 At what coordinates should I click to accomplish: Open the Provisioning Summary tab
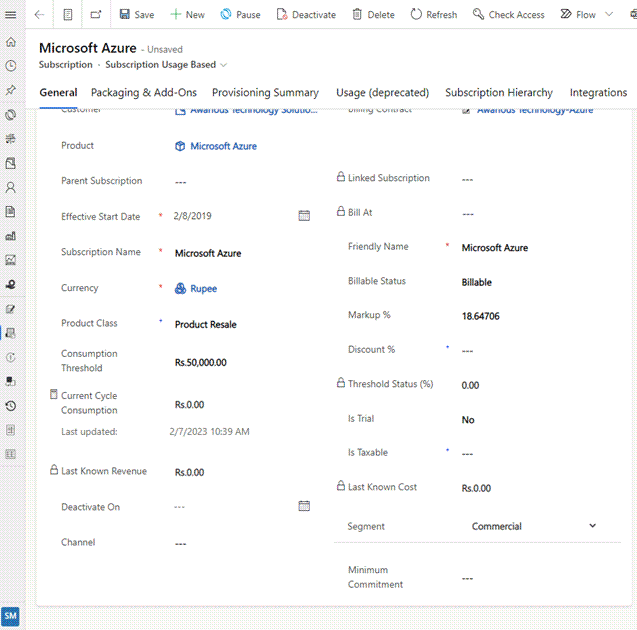[265, 93]
